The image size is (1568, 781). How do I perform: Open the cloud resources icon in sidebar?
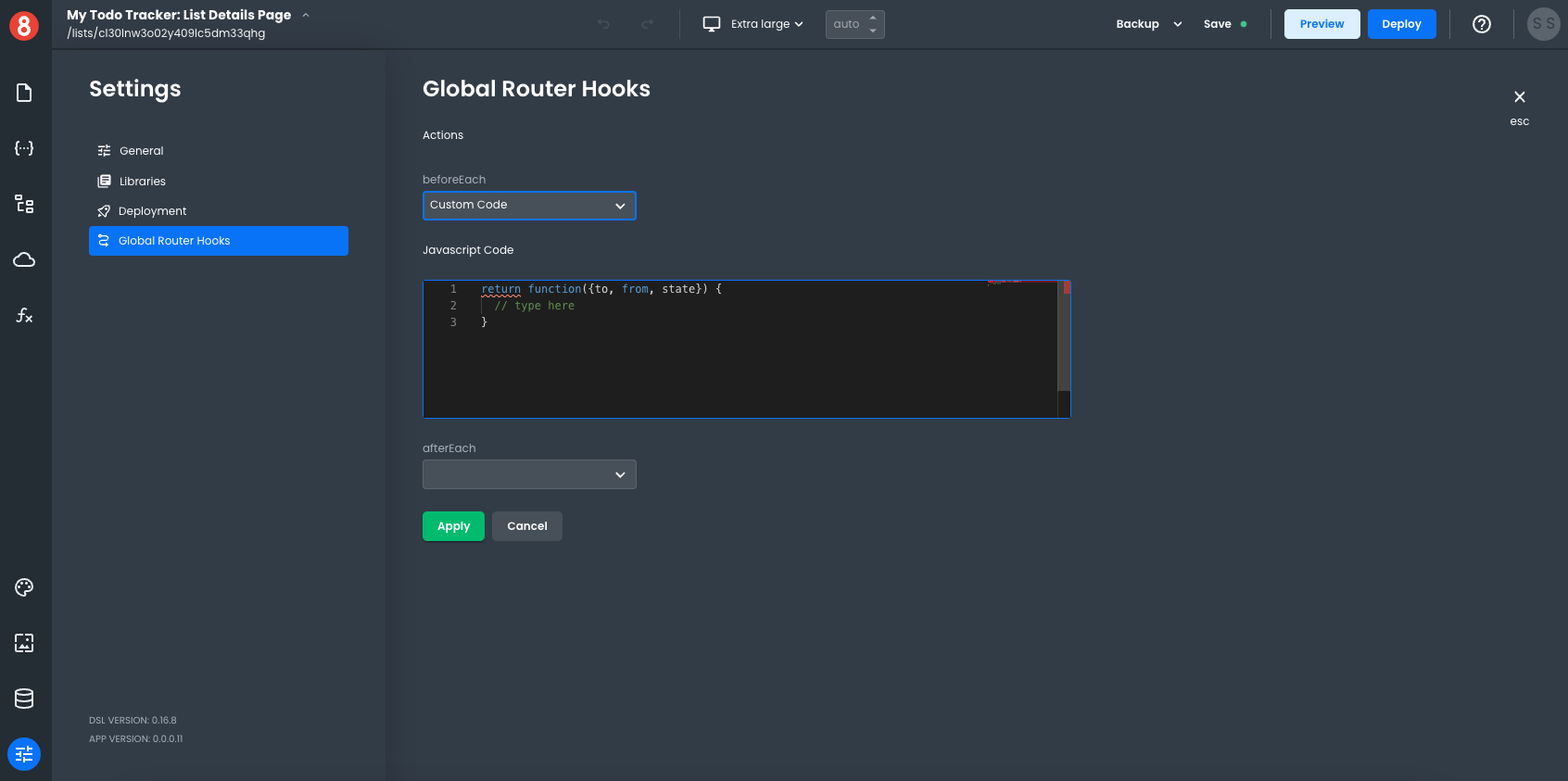24,259
